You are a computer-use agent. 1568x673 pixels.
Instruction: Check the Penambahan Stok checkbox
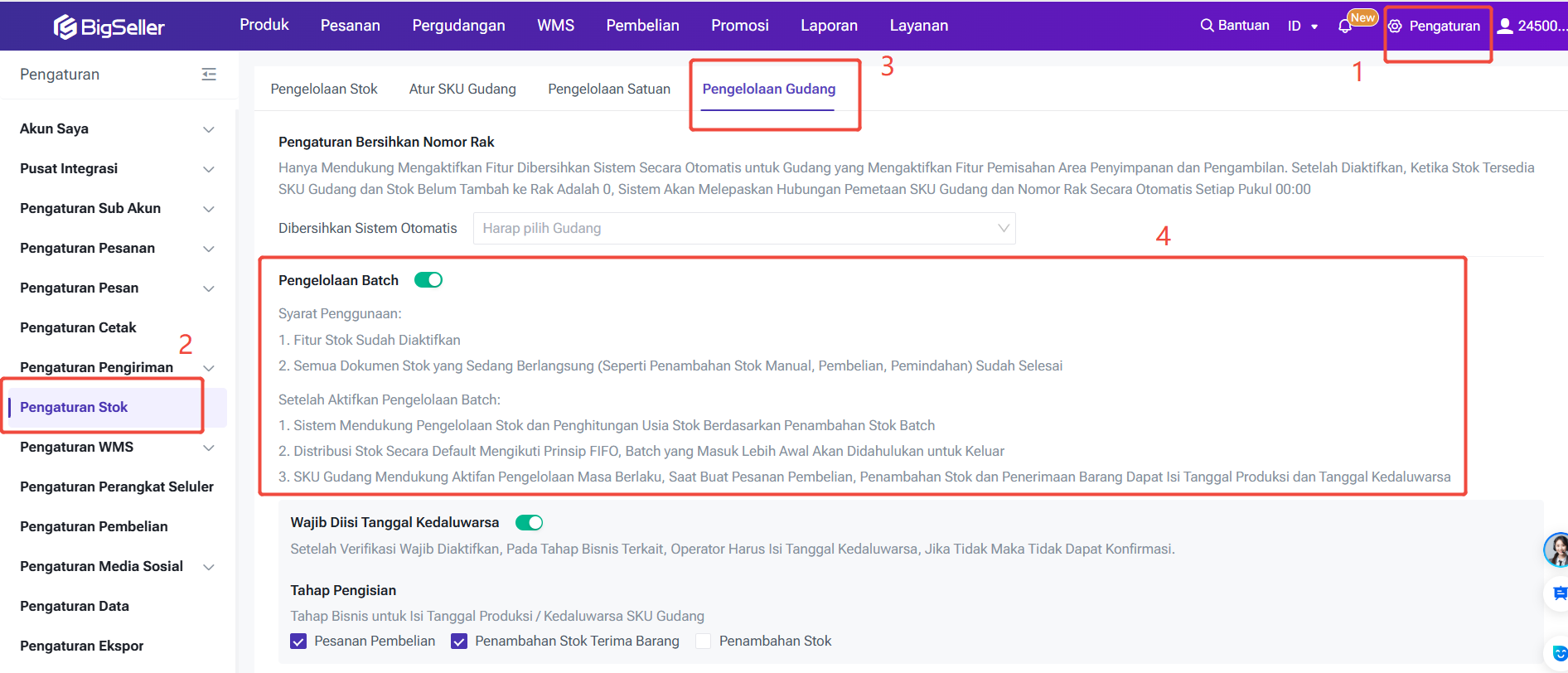pyautogui.click(x=704, y=641)
